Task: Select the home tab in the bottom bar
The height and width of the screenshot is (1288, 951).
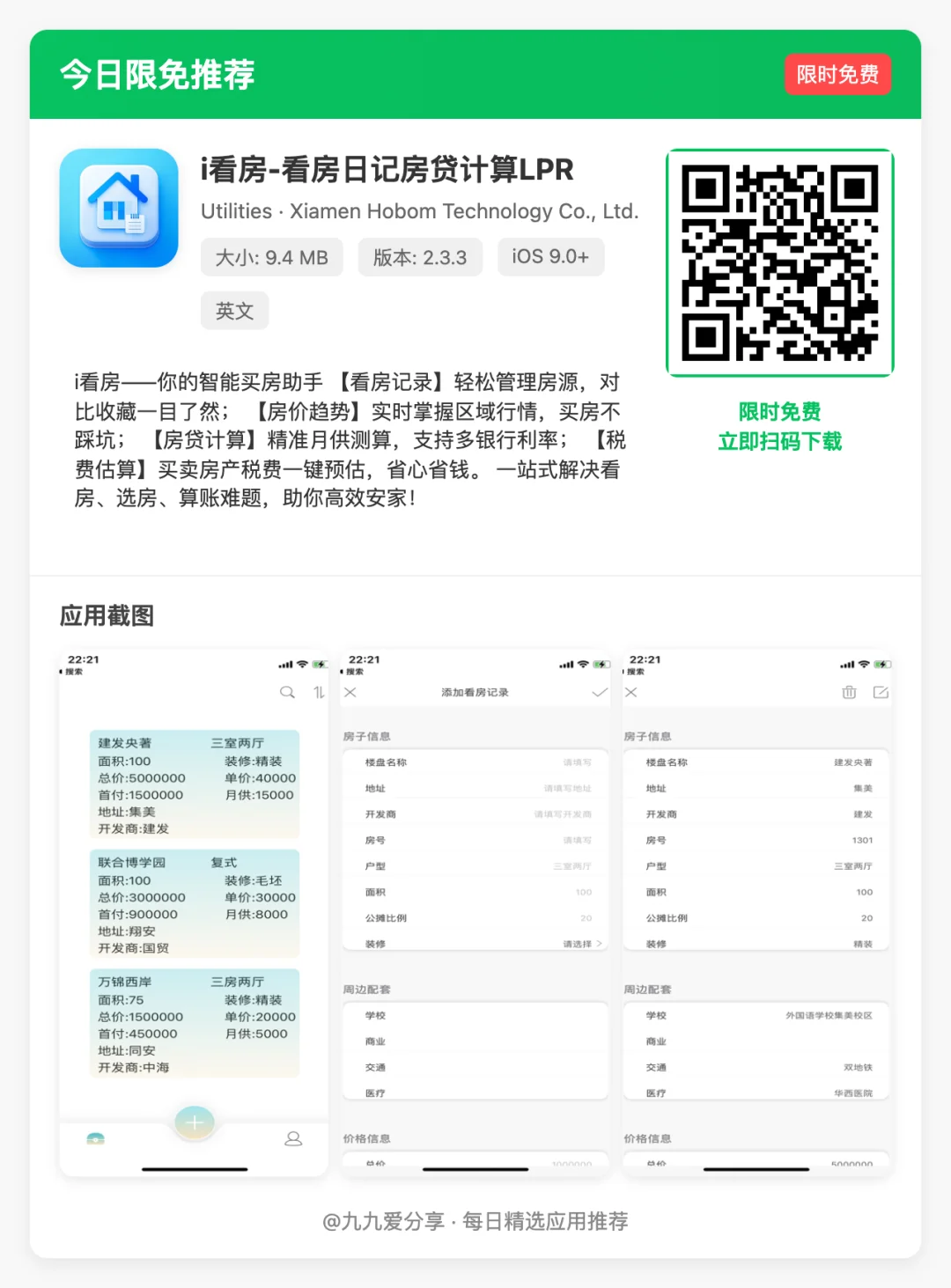Action: [95, 1138]
